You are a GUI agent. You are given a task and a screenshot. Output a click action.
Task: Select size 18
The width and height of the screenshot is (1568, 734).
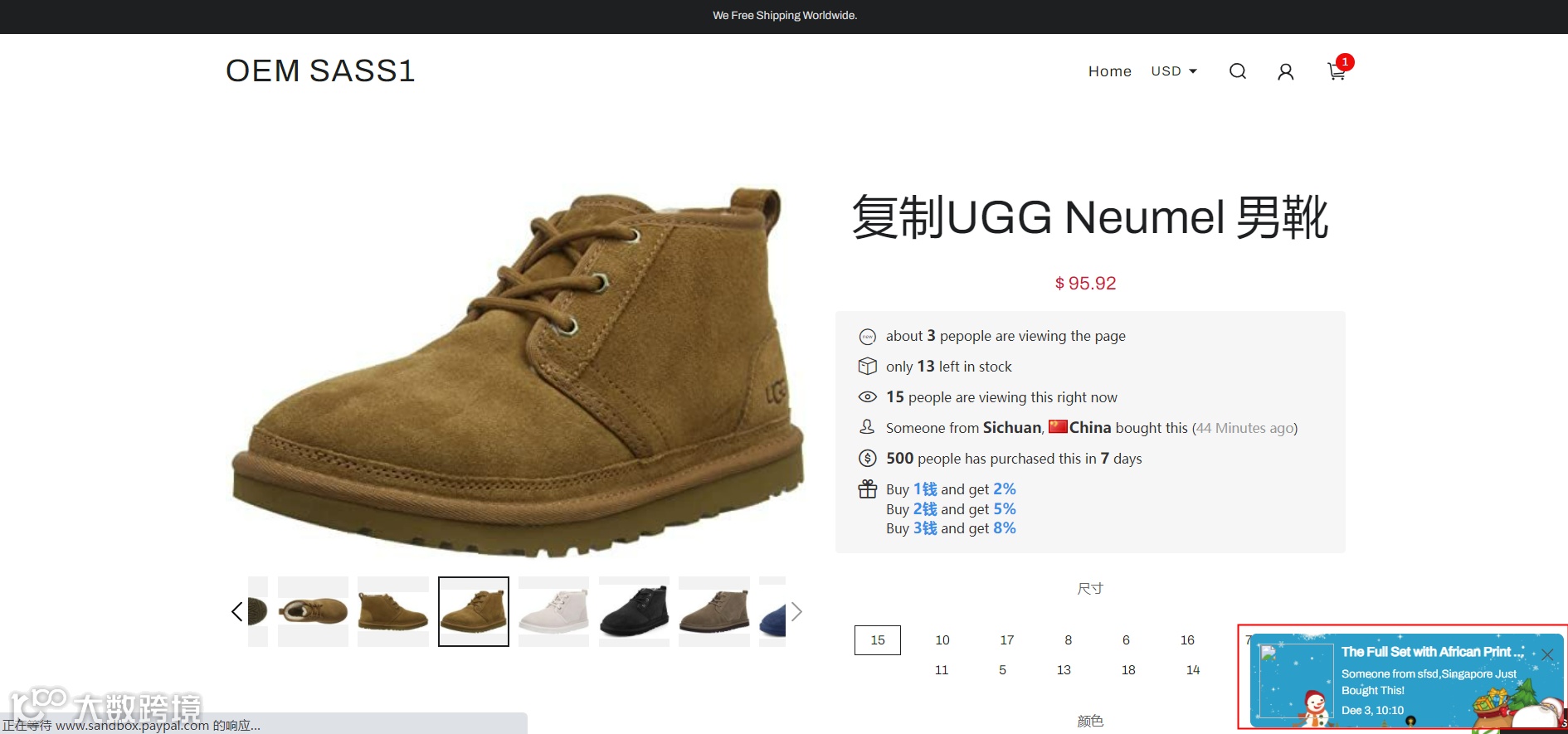coord(1128,670)
